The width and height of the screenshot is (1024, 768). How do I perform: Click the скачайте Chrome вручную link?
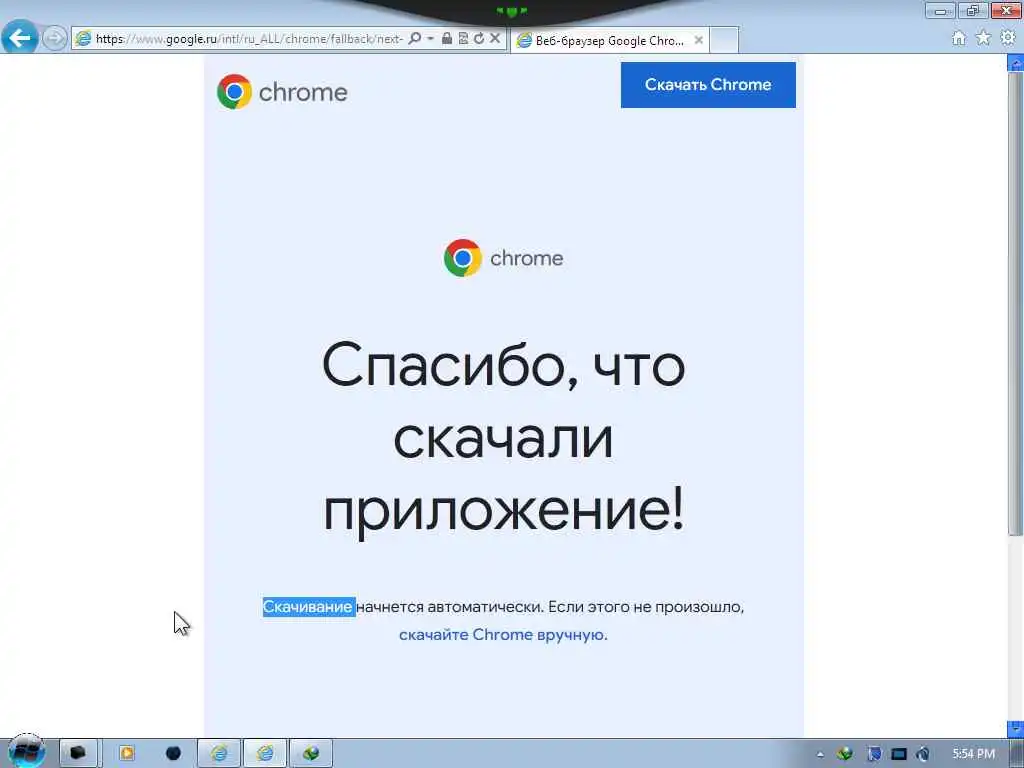pyautogui.click(x=503, y=635)
